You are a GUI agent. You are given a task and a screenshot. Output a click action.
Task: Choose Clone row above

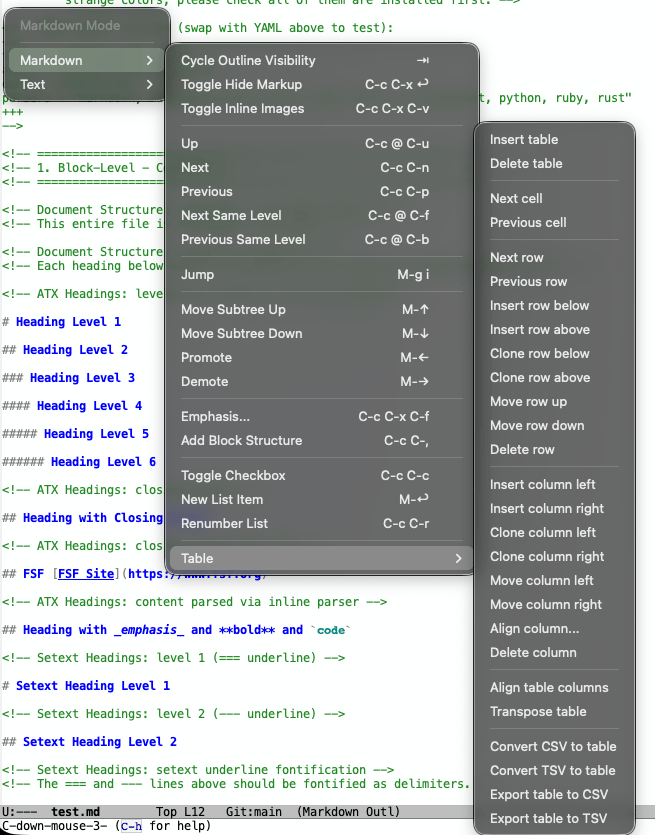pos(554,377)
